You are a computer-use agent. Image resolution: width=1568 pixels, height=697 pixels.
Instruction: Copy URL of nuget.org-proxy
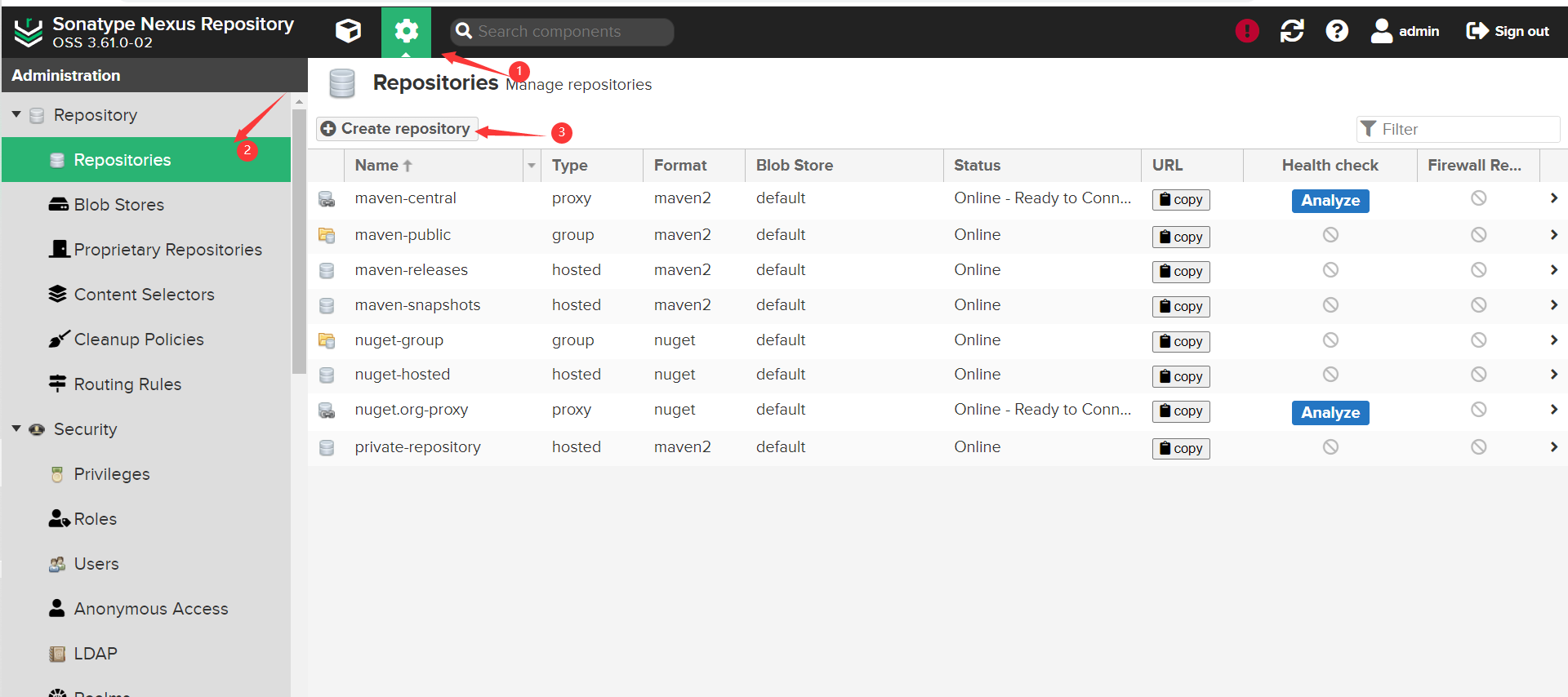1181,411
